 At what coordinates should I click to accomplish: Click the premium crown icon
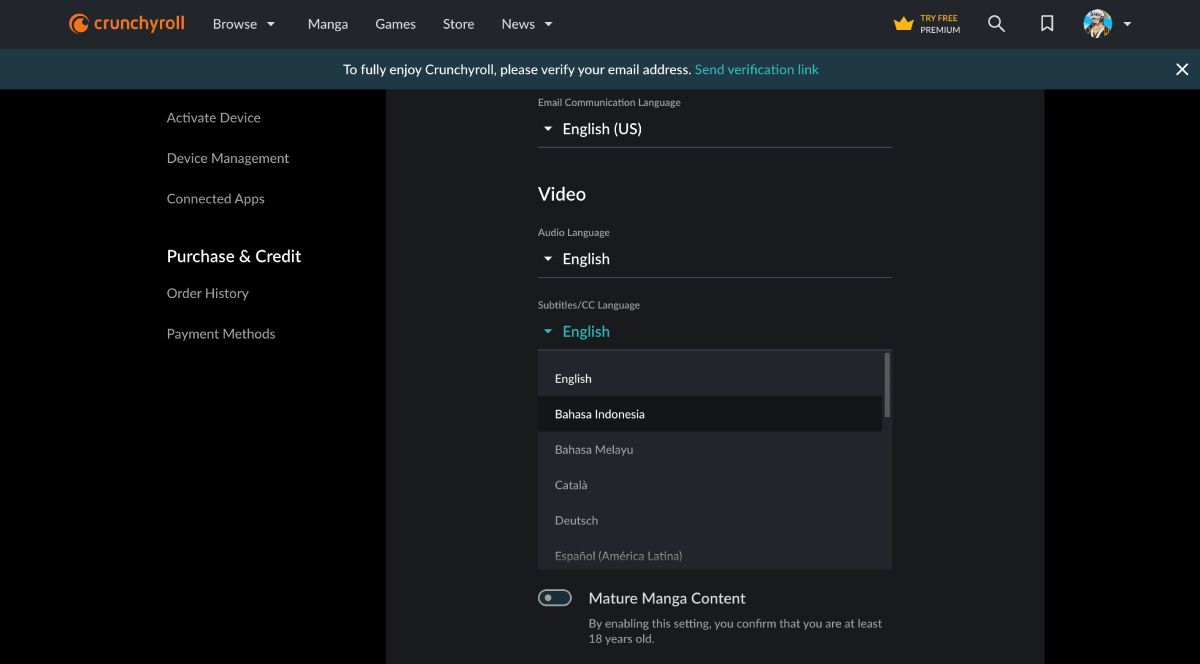coord(904,24)
